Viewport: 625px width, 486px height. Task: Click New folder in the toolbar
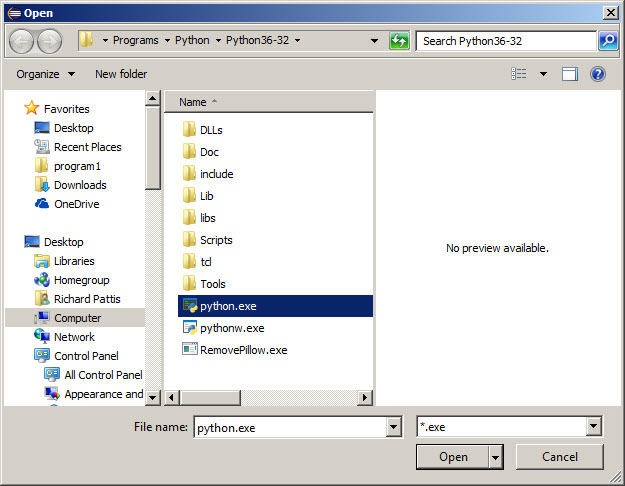pos(121,74)
